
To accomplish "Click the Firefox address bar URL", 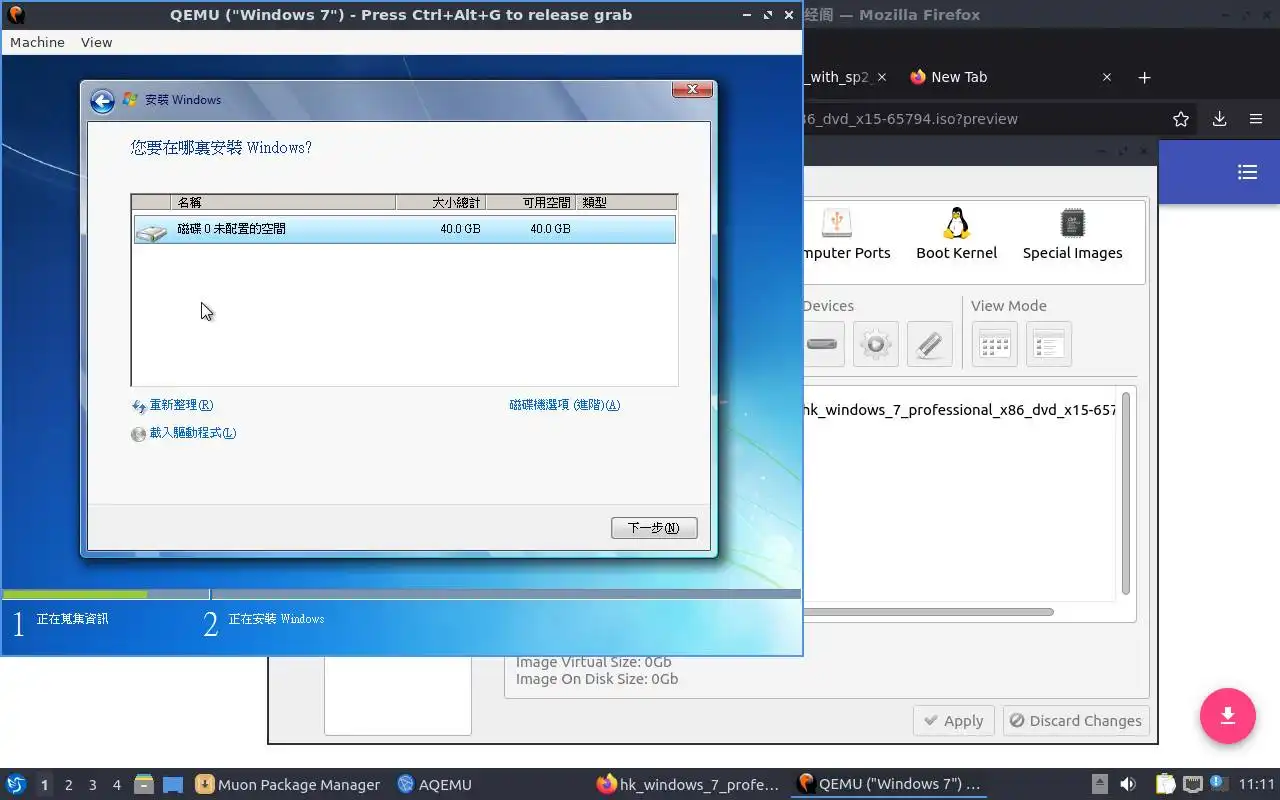I will click(x=909, y=119).
